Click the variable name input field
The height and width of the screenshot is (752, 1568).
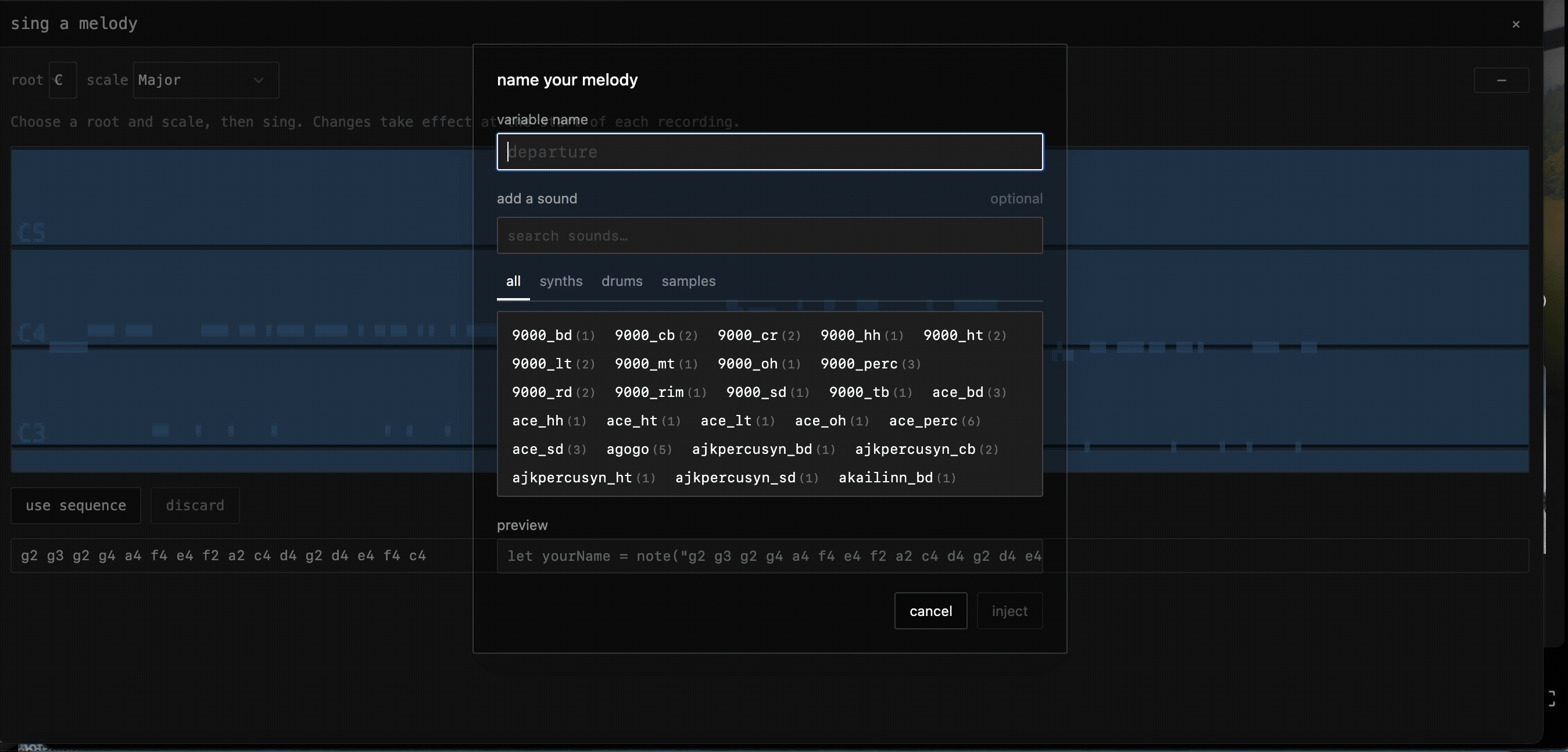click(769, 152)
